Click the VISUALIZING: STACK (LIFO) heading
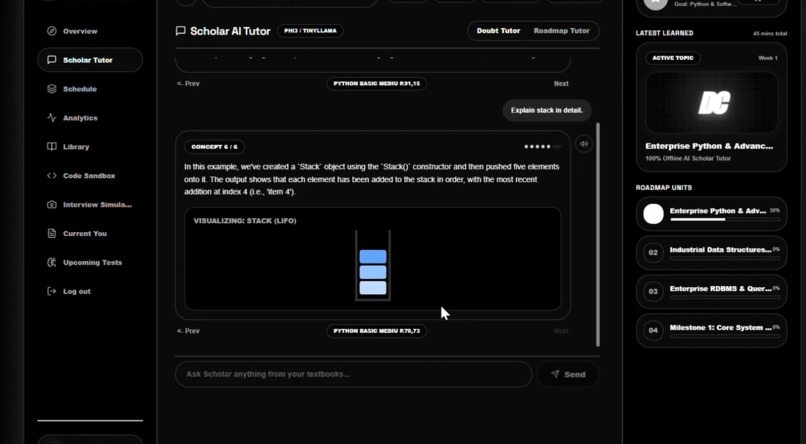Viewport: 806px width, 444px height. 245,221
